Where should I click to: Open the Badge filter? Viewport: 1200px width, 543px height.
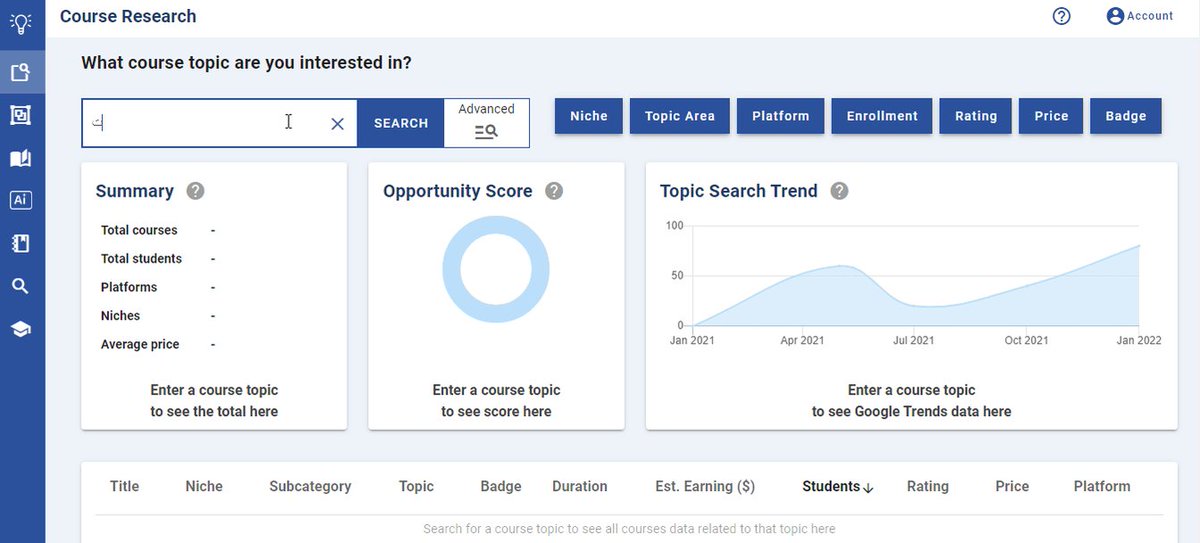tap(1126, 116)
